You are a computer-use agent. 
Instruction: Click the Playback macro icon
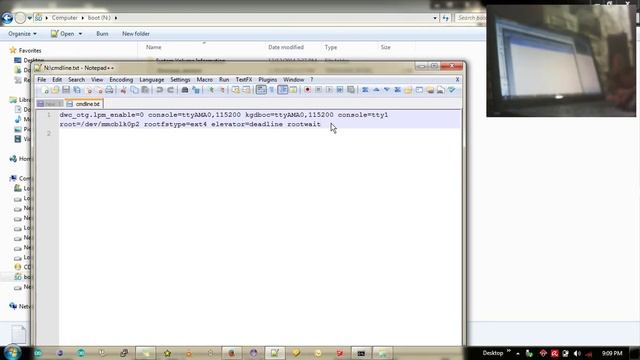(329, 90)
